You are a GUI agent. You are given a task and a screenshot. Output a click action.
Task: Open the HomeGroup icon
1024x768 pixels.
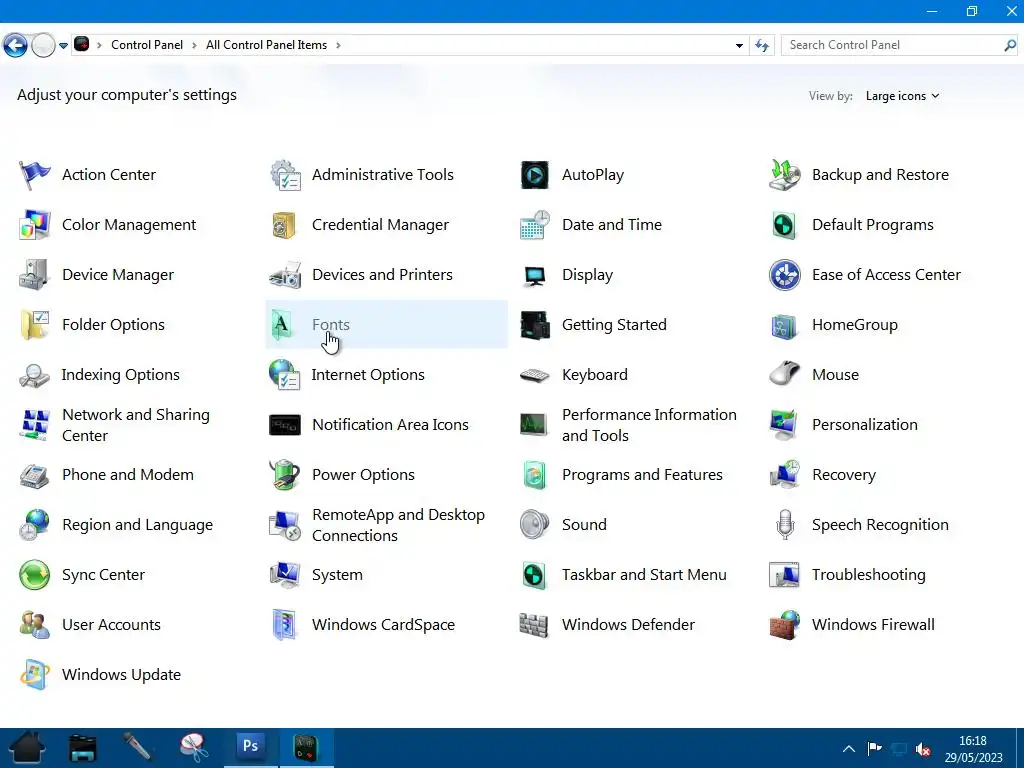coord(784,325)
